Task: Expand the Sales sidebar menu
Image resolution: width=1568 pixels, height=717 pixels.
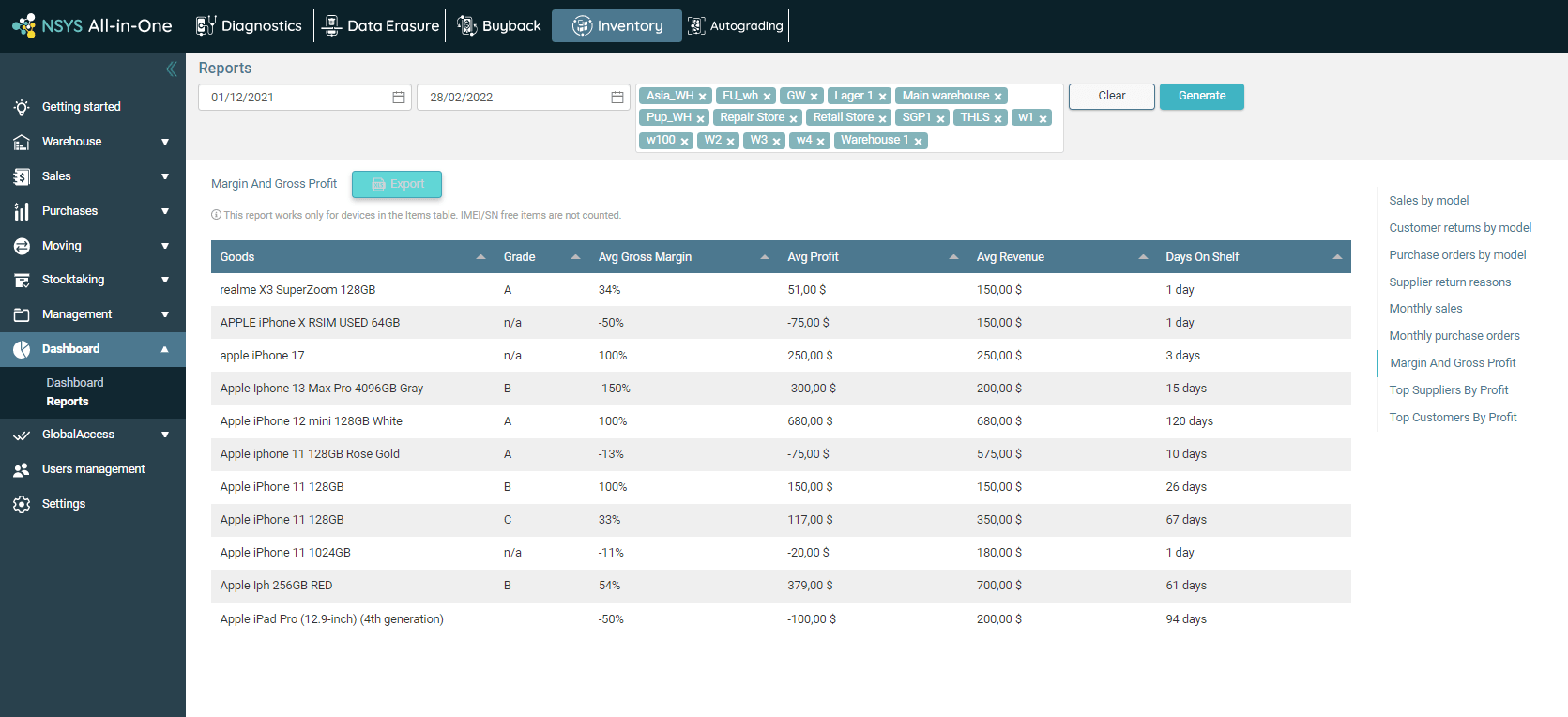Action: tap(93, 176)
